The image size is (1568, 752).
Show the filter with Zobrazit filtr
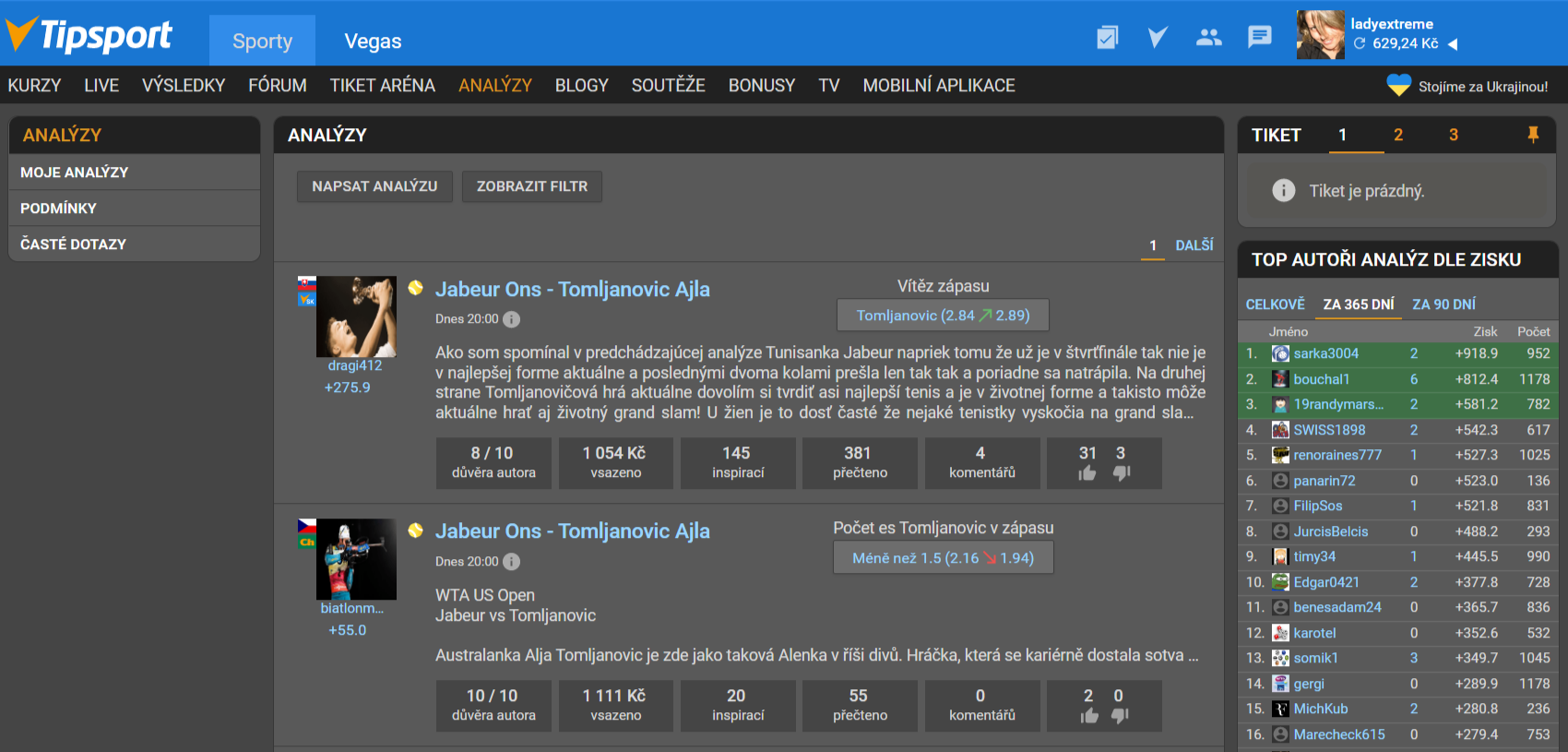(x=531, y=186)
